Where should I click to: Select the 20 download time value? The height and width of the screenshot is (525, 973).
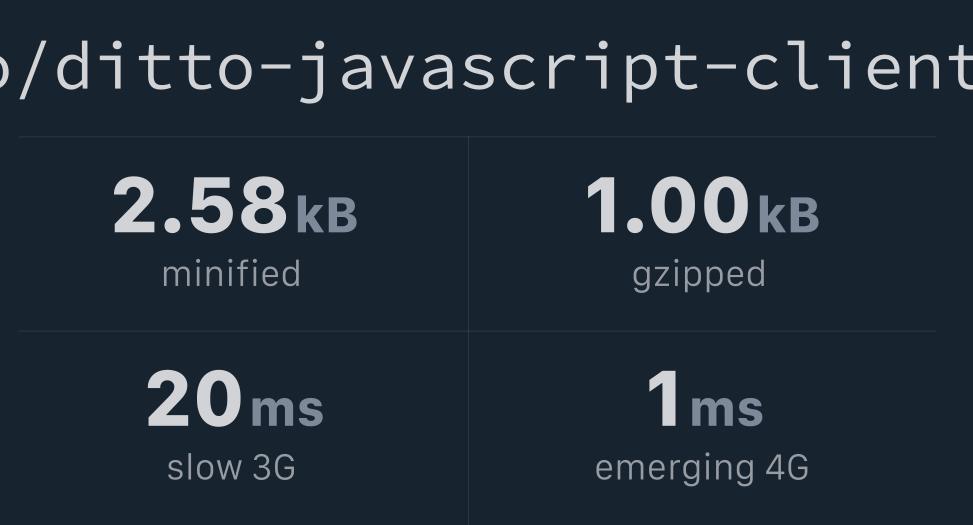coord(194,399)
